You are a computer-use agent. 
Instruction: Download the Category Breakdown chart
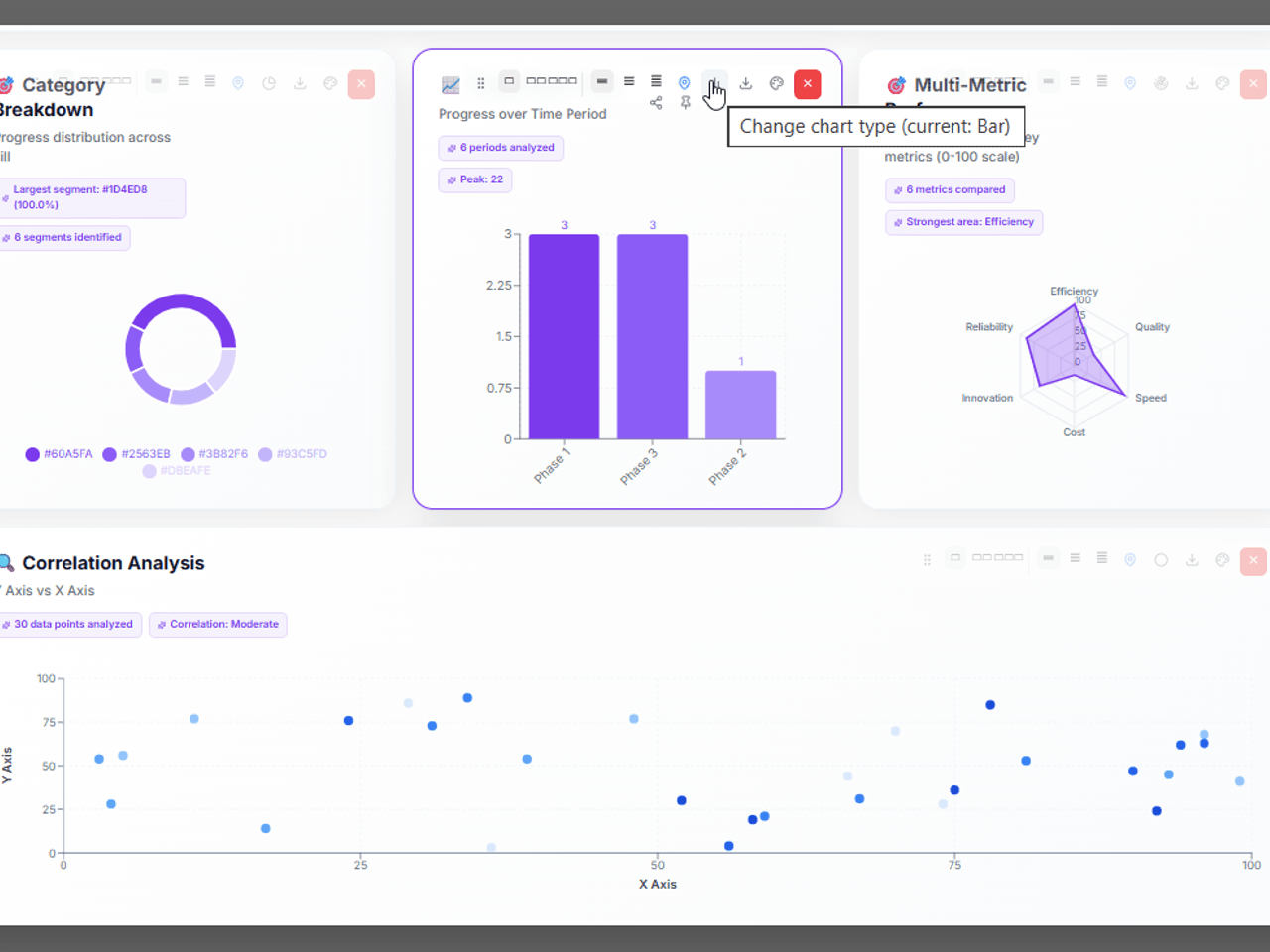300,83
